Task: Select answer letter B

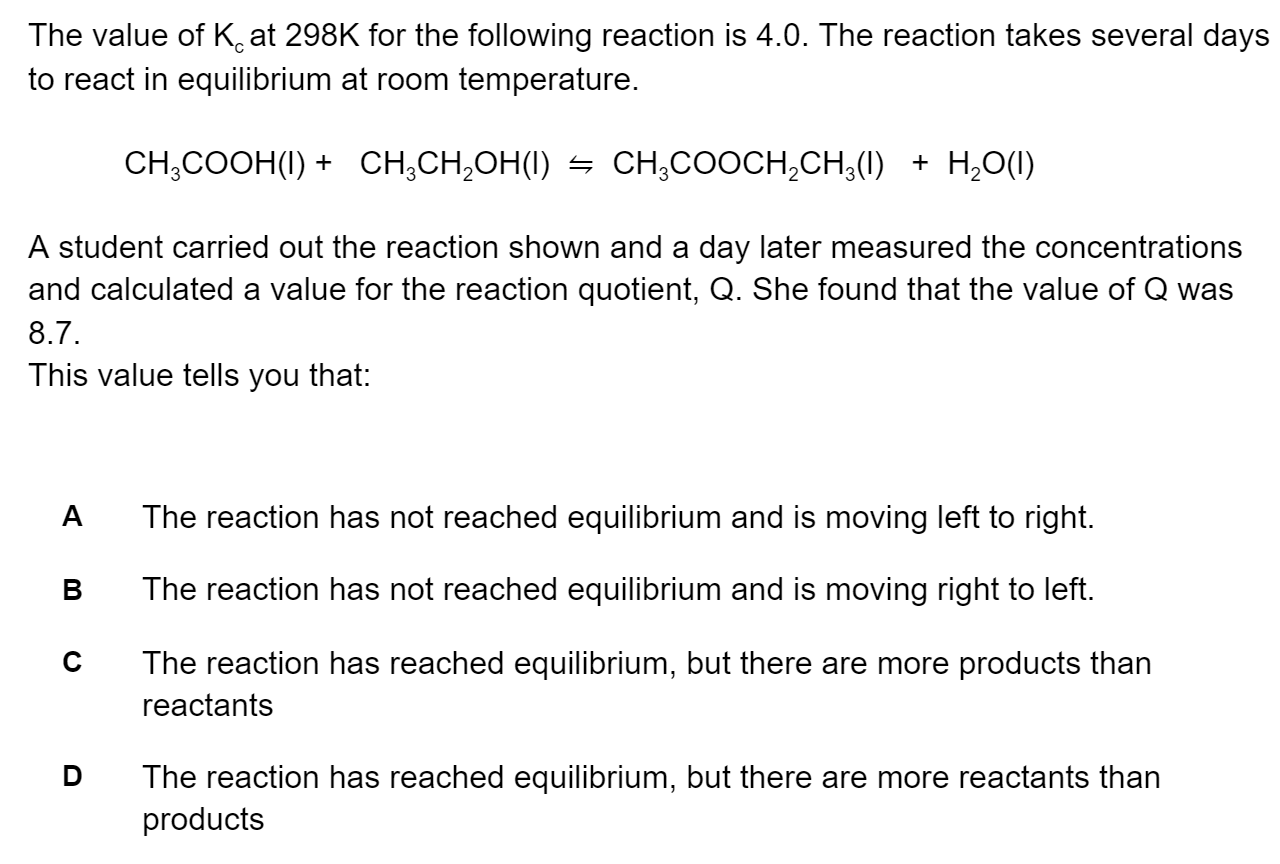Action: (72, 590)
